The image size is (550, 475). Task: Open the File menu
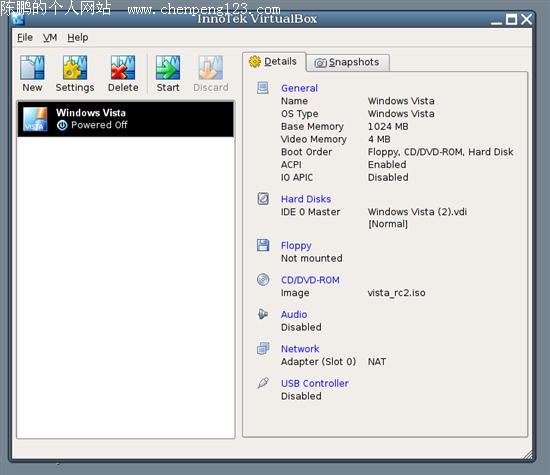pos(25,37)
